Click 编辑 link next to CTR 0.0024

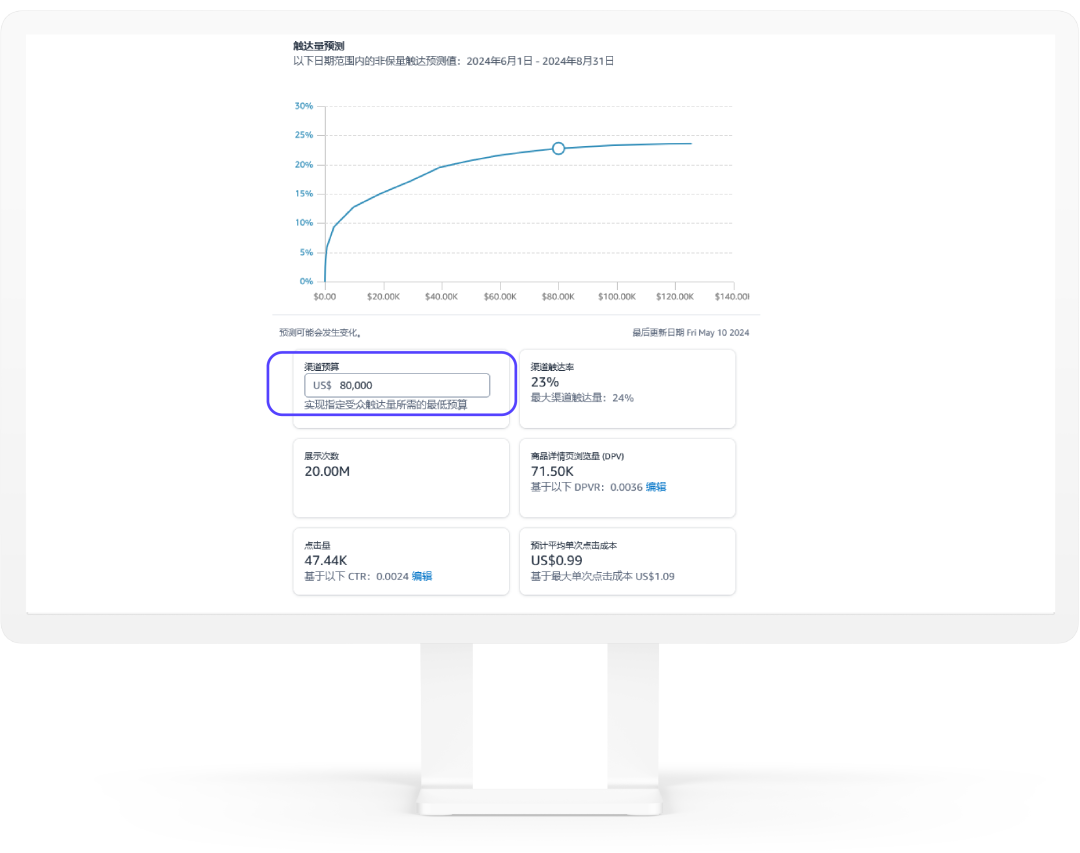(x=422, y=577)
